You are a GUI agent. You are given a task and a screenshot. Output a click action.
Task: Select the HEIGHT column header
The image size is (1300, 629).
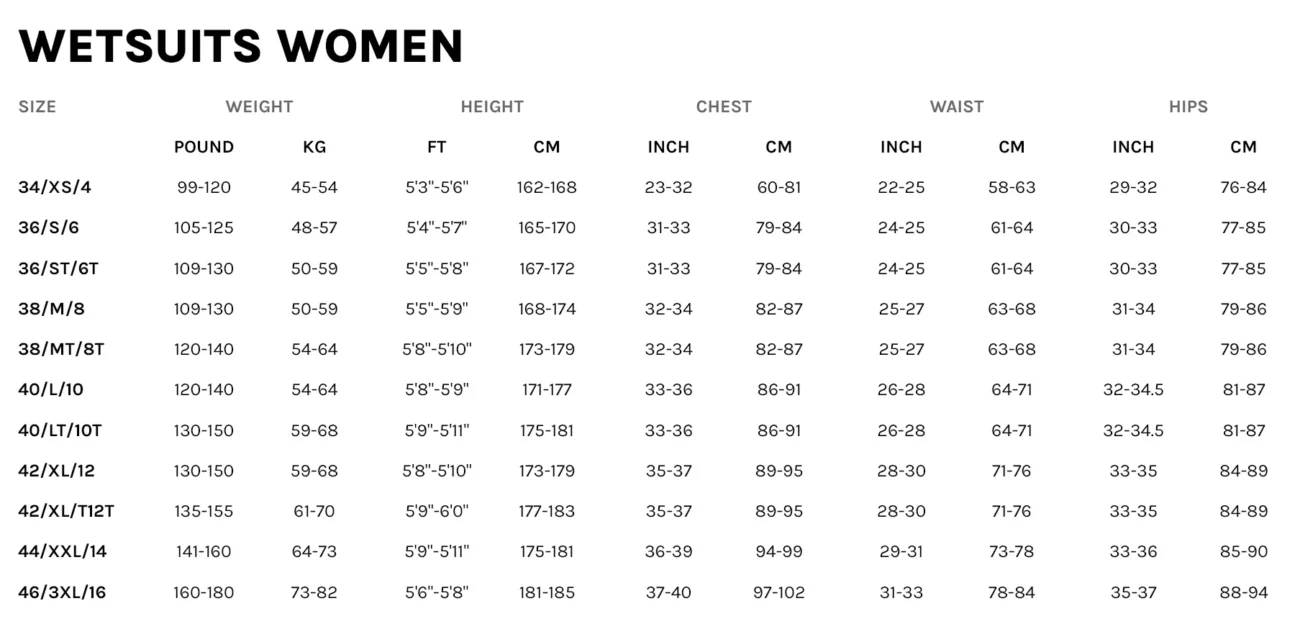[492, 106]
